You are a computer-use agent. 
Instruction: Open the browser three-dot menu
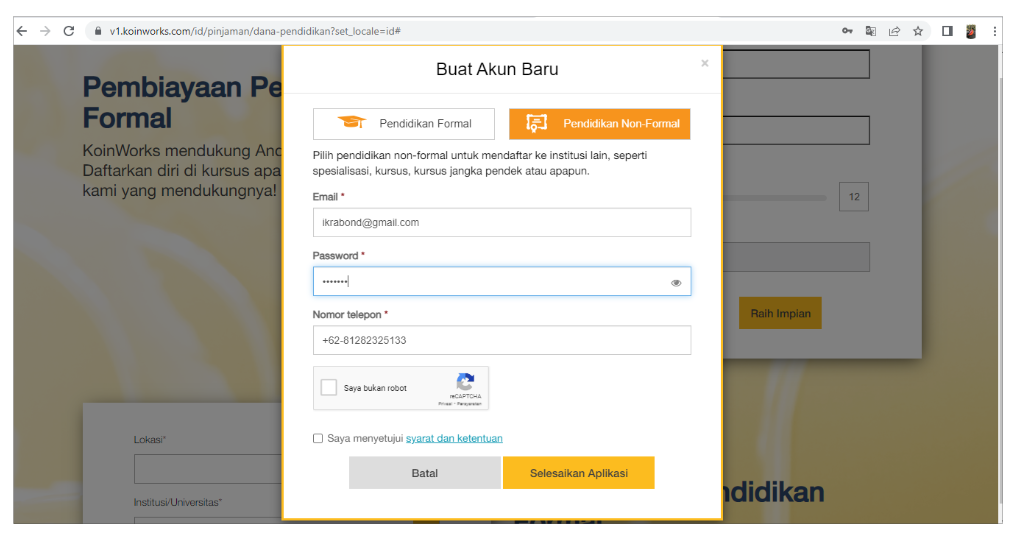[995, 31]
